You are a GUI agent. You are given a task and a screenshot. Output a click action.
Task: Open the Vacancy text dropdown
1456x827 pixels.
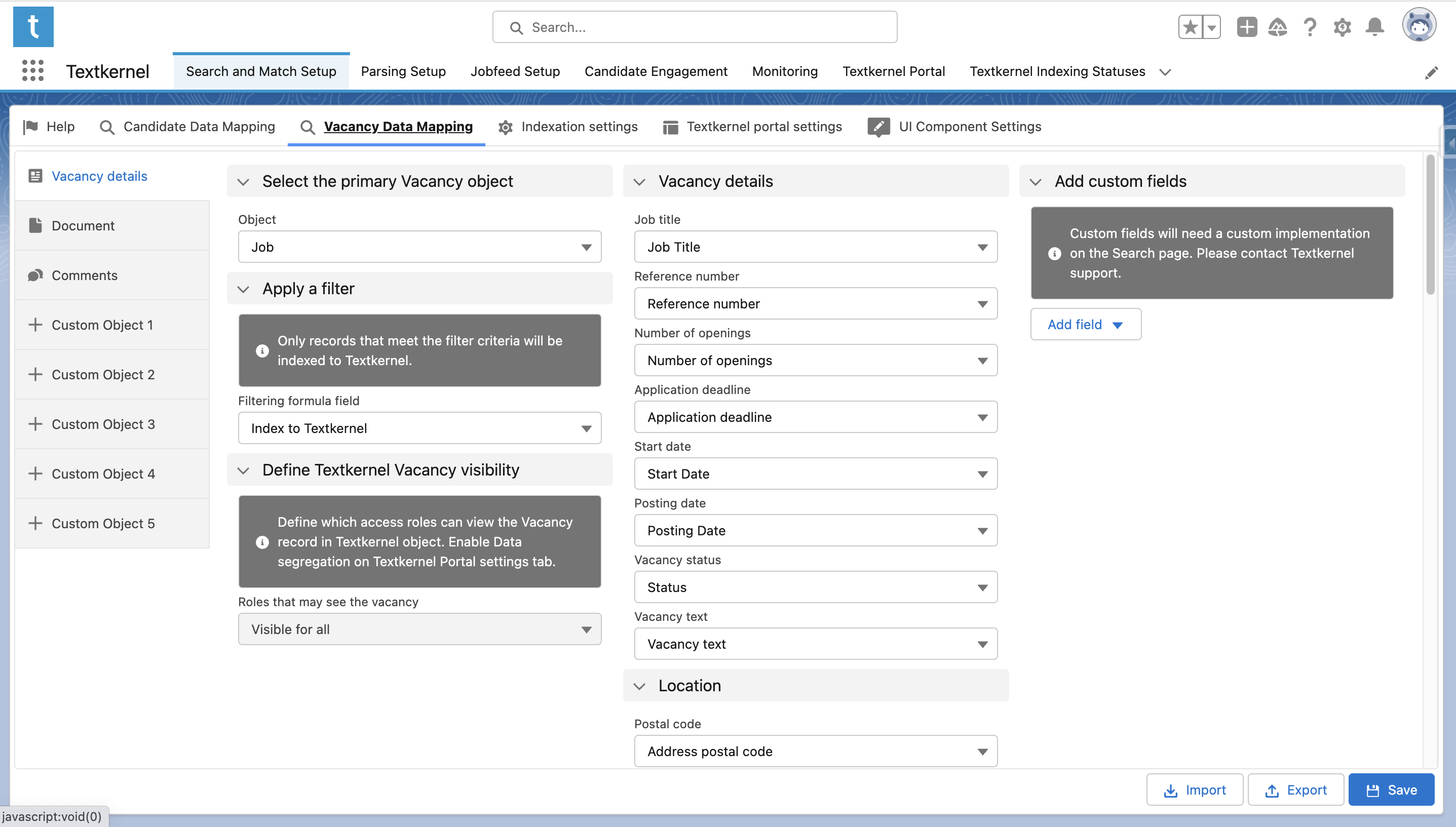click(x=816, y=644)
